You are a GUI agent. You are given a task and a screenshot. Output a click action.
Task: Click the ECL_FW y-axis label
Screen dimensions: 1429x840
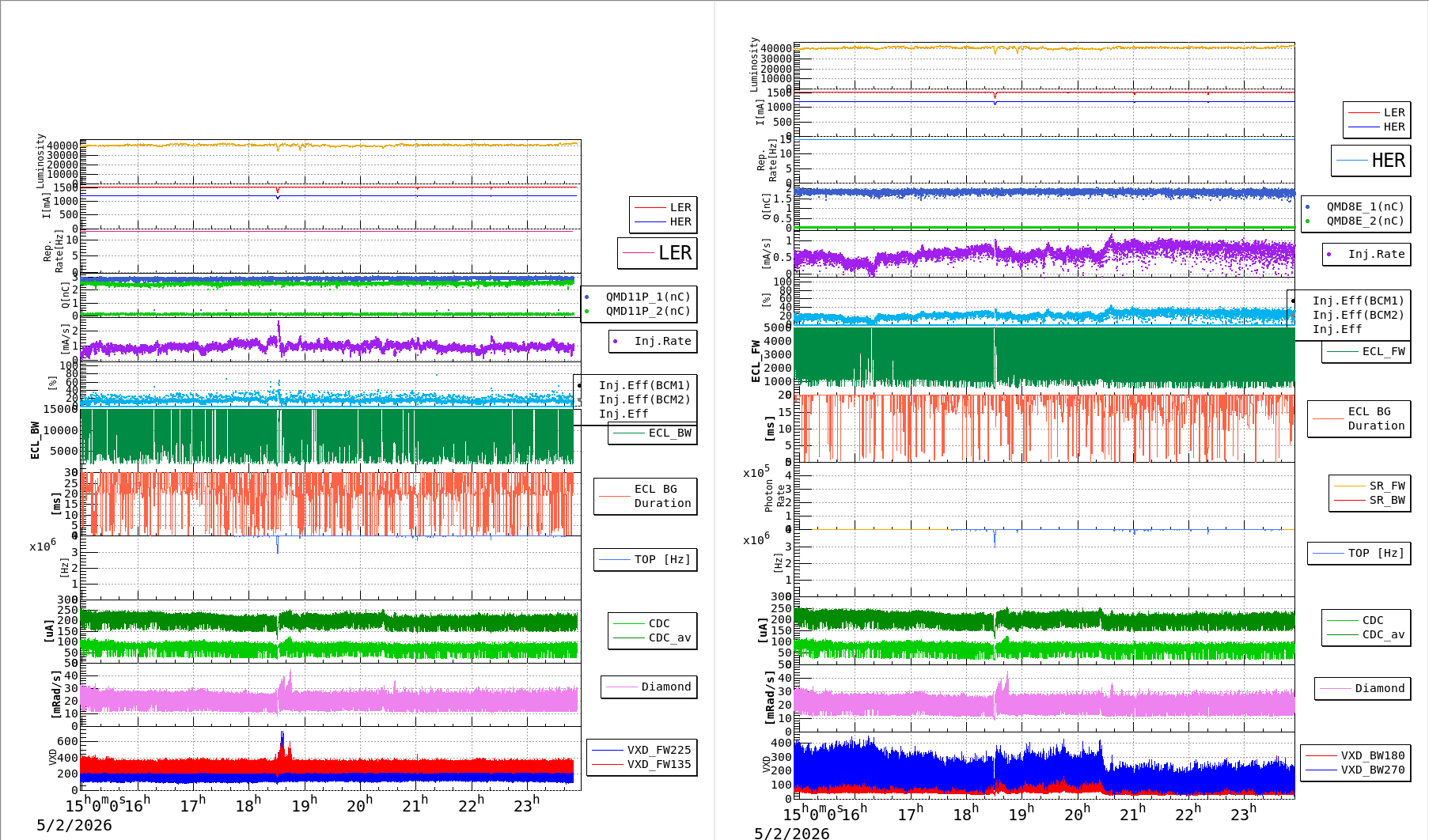[756, 361]
